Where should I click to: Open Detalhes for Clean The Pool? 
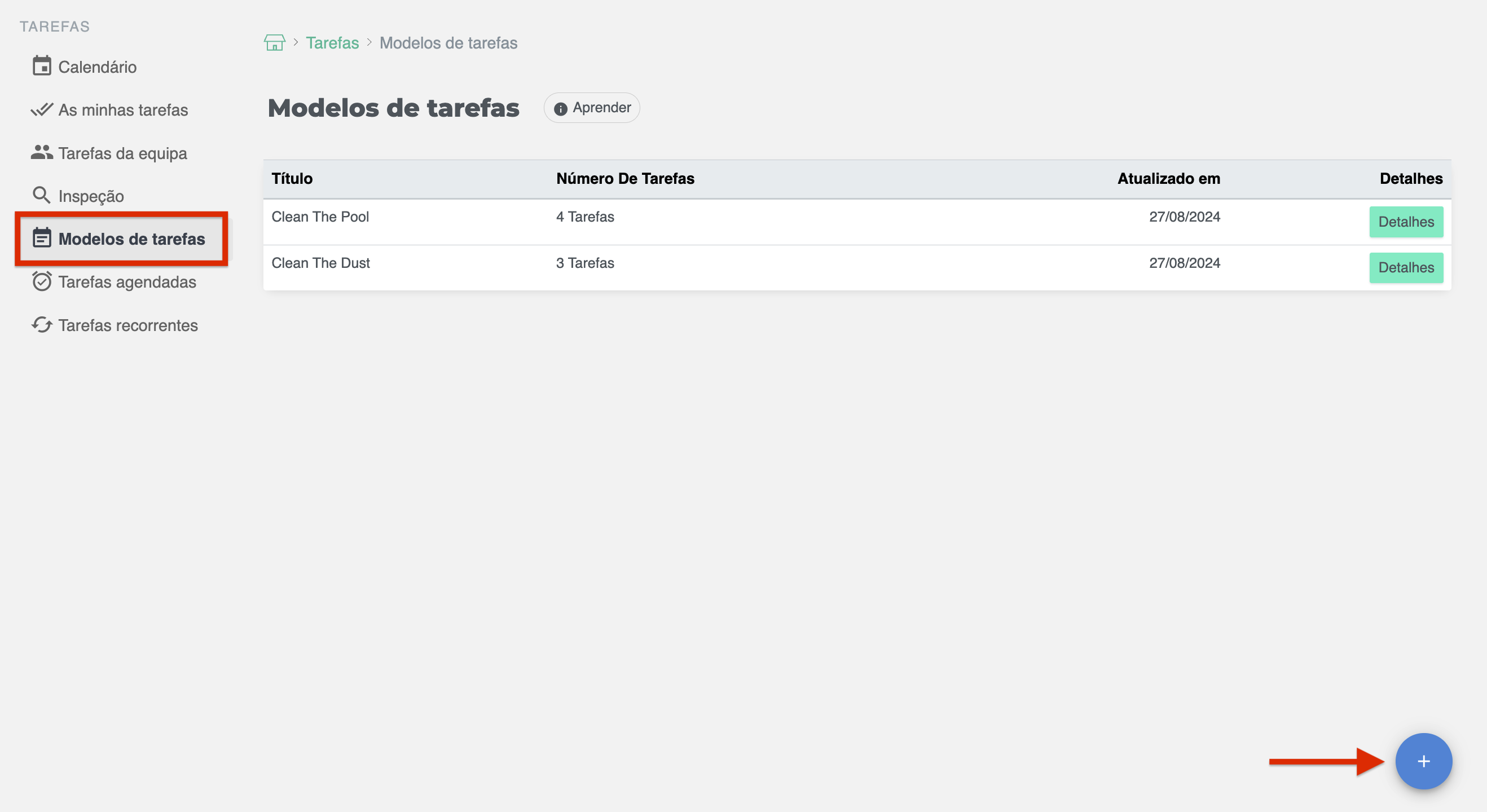[1407, 222]
